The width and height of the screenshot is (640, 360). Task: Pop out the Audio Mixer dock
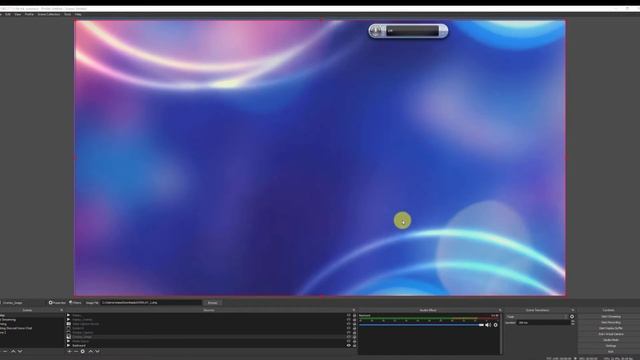click(x=500, y=310)
